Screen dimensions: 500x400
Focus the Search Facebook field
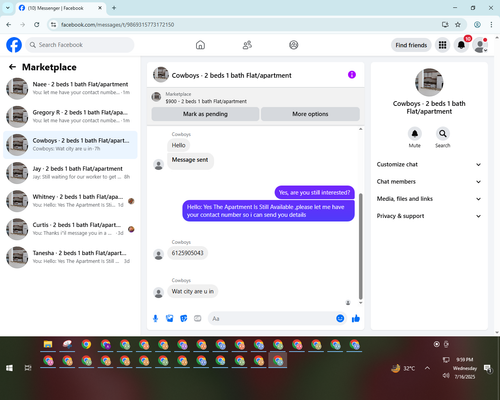(x=80, y=45)
